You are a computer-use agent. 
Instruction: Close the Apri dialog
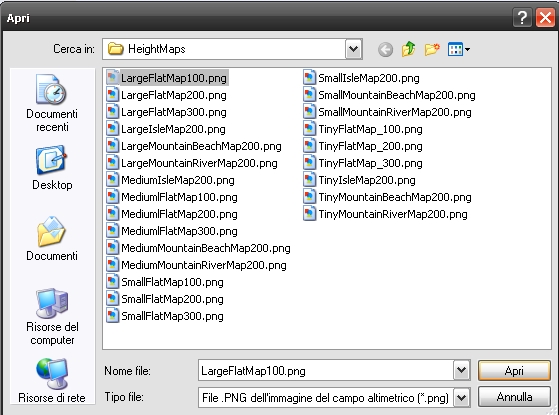coord(545,17)
